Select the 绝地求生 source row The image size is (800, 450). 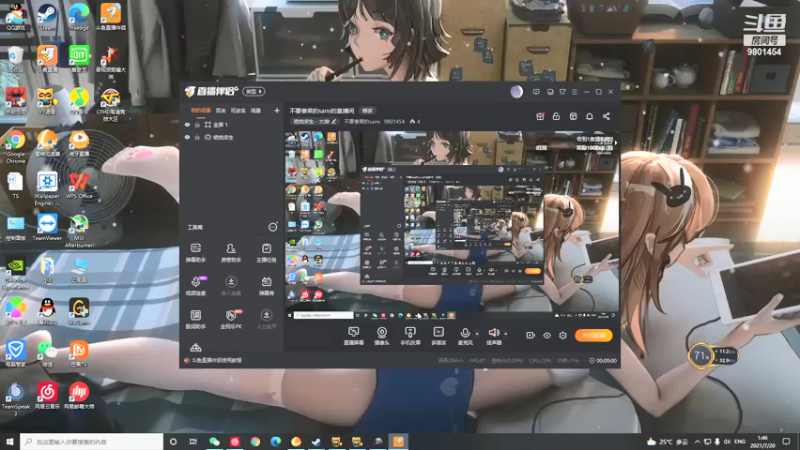232,137
